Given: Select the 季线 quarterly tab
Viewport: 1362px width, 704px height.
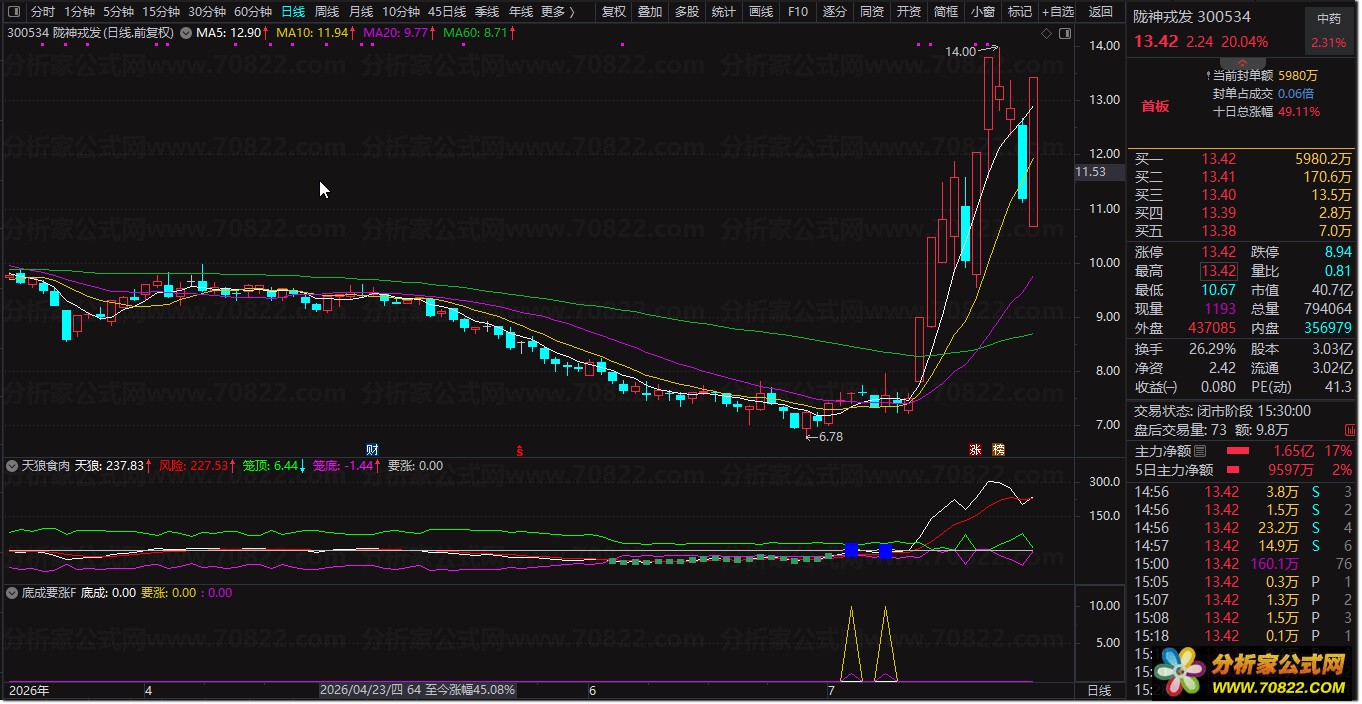Looking at the screenshot, I should pyautogui.click(x=487, y=12).
